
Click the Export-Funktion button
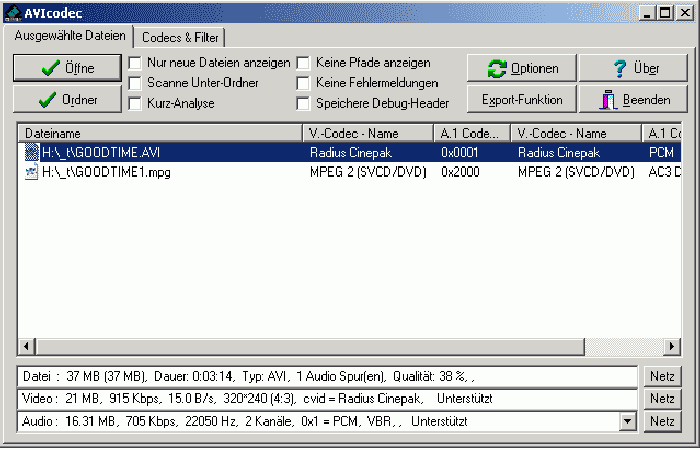tap(522, 100)
